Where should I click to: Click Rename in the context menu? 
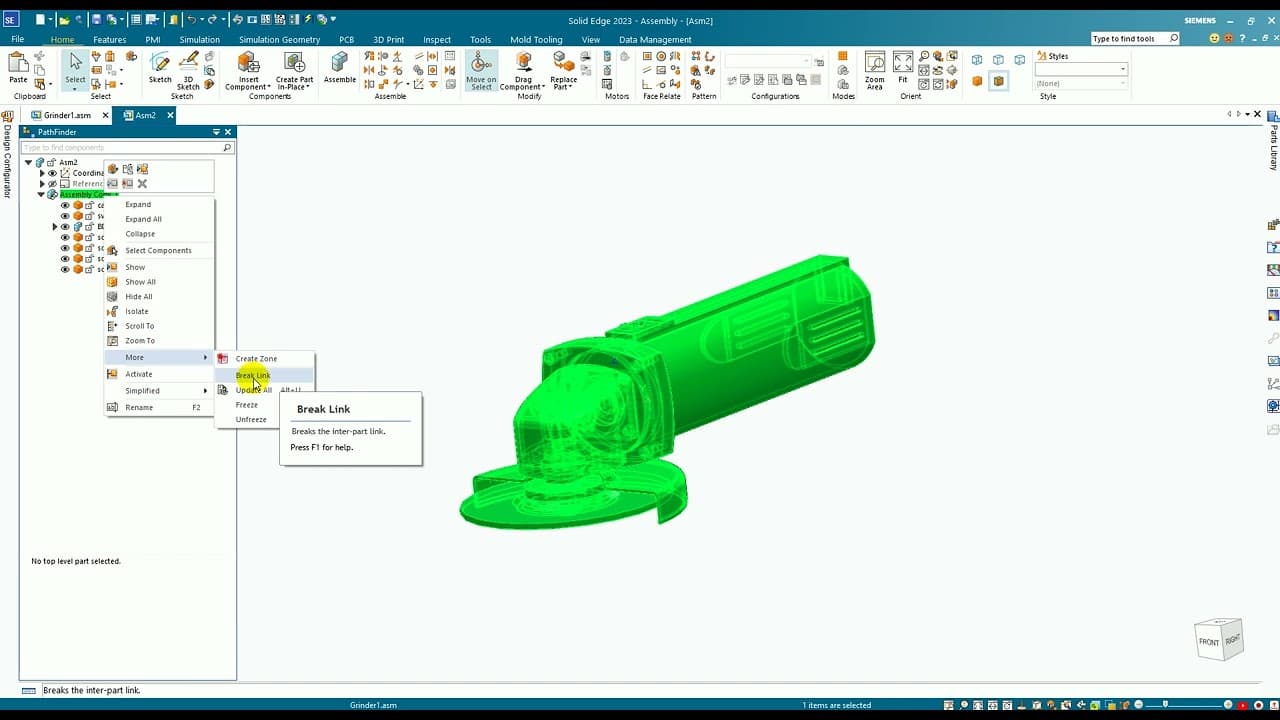coord(139,407)
